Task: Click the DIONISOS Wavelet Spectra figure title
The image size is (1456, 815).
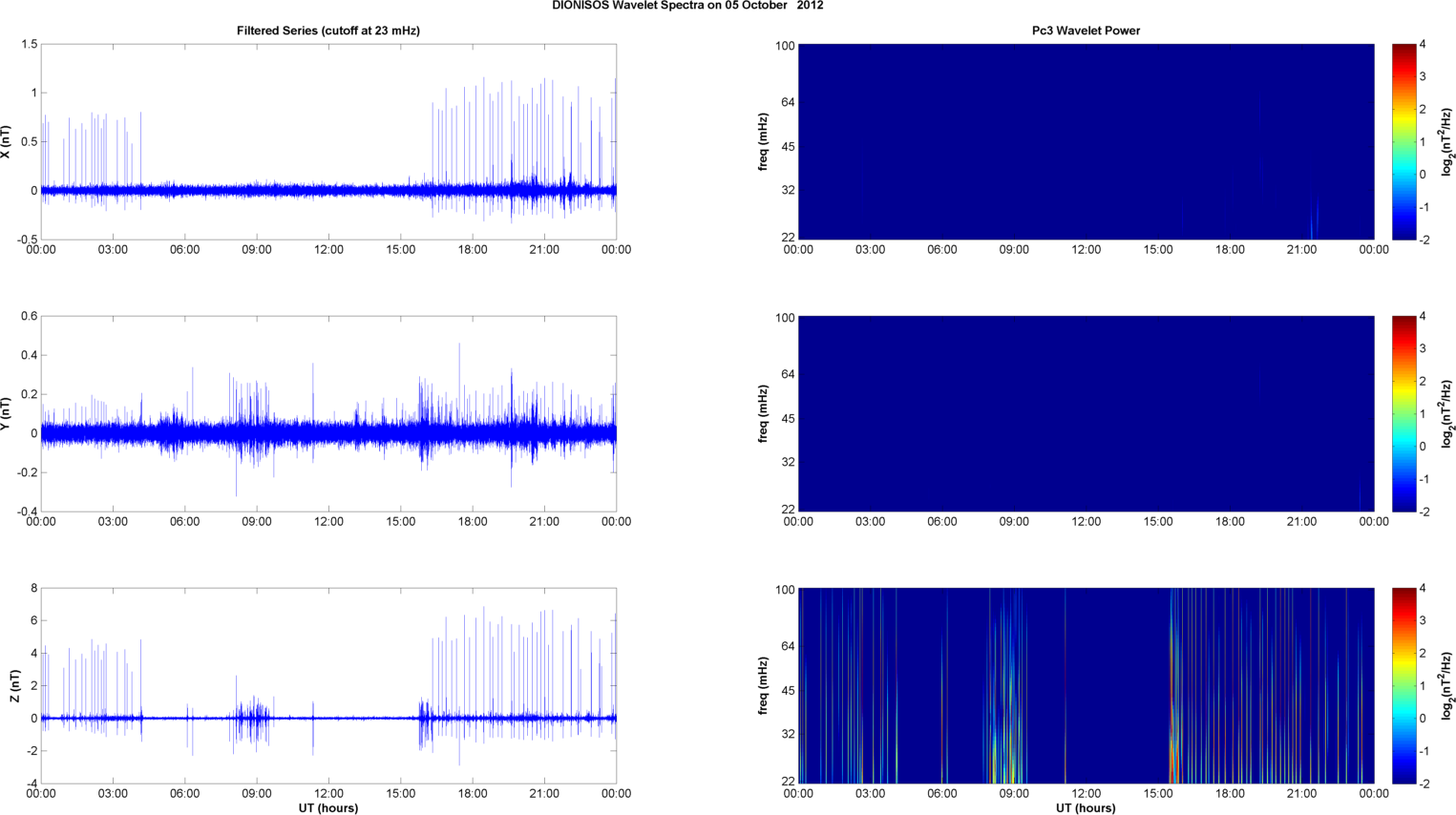Action: (x=687, y=6)
